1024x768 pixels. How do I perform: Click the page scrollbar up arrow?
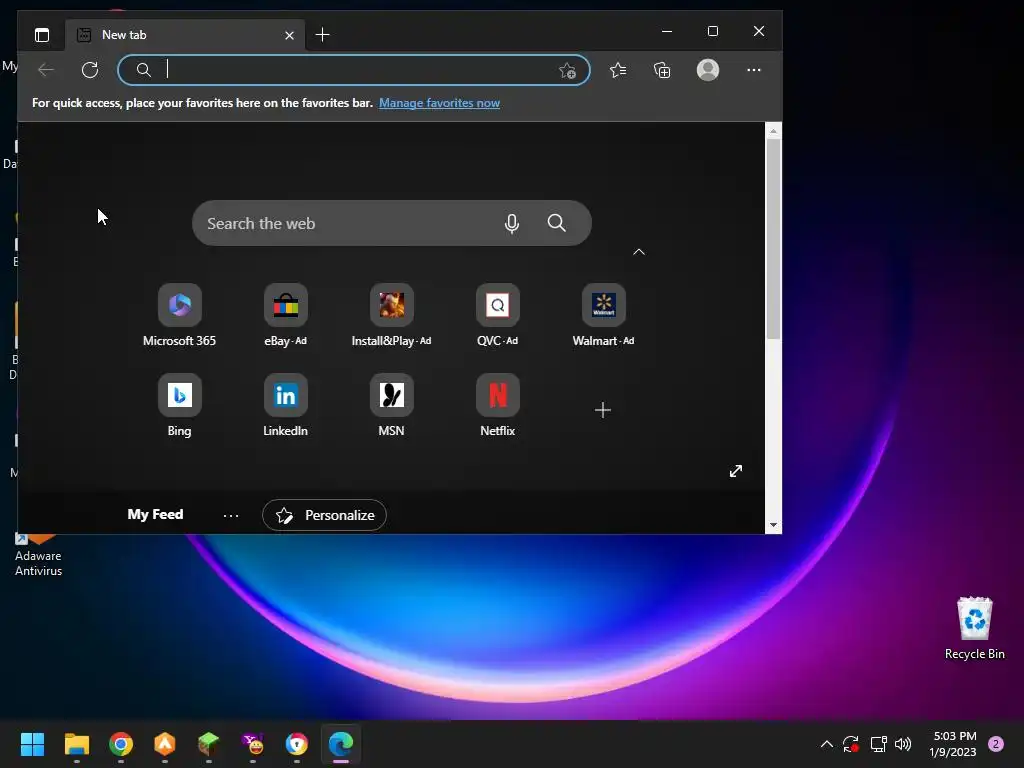(773, 131)
